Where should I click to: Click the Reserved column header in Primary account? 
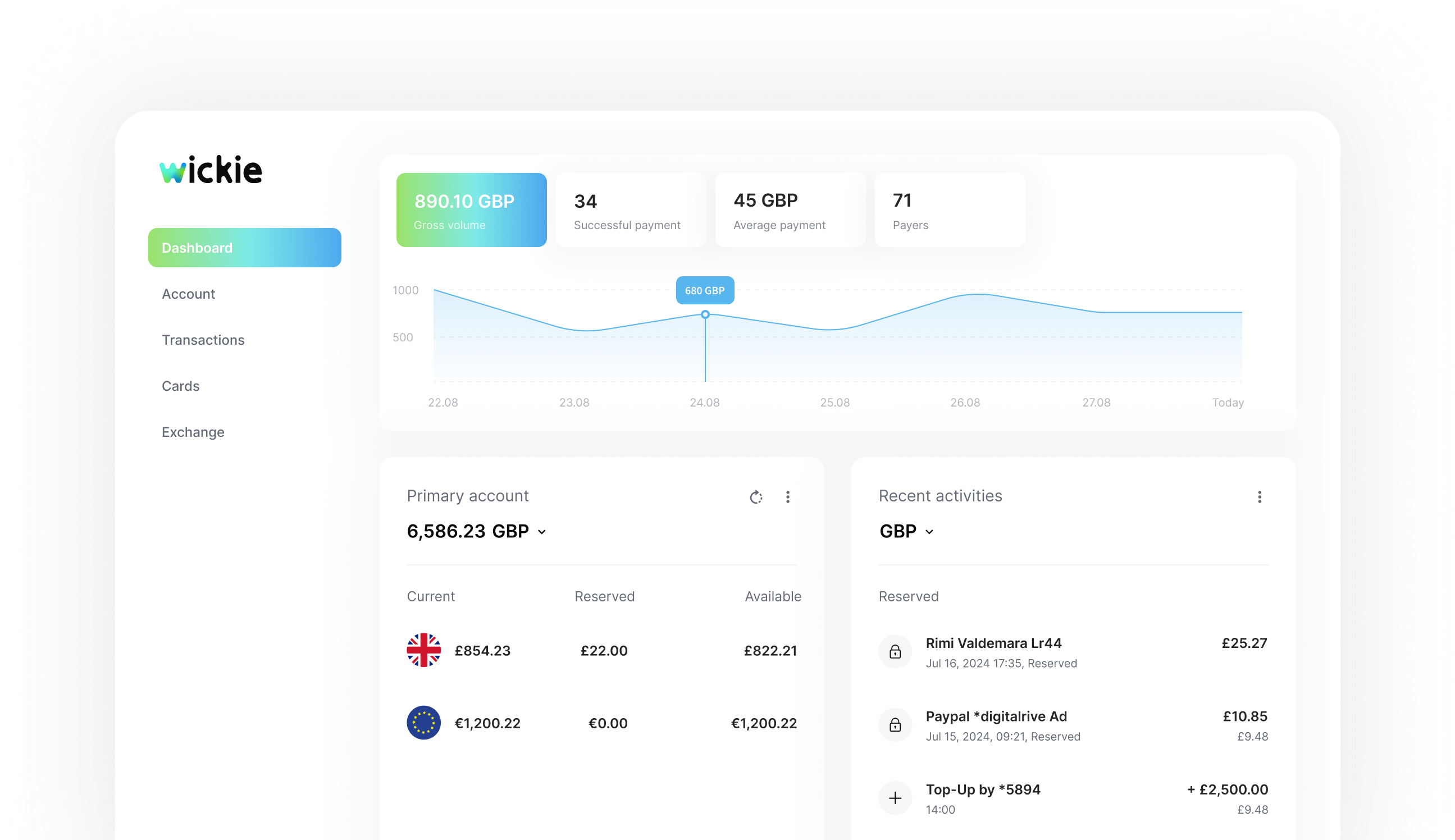(605, 596)
